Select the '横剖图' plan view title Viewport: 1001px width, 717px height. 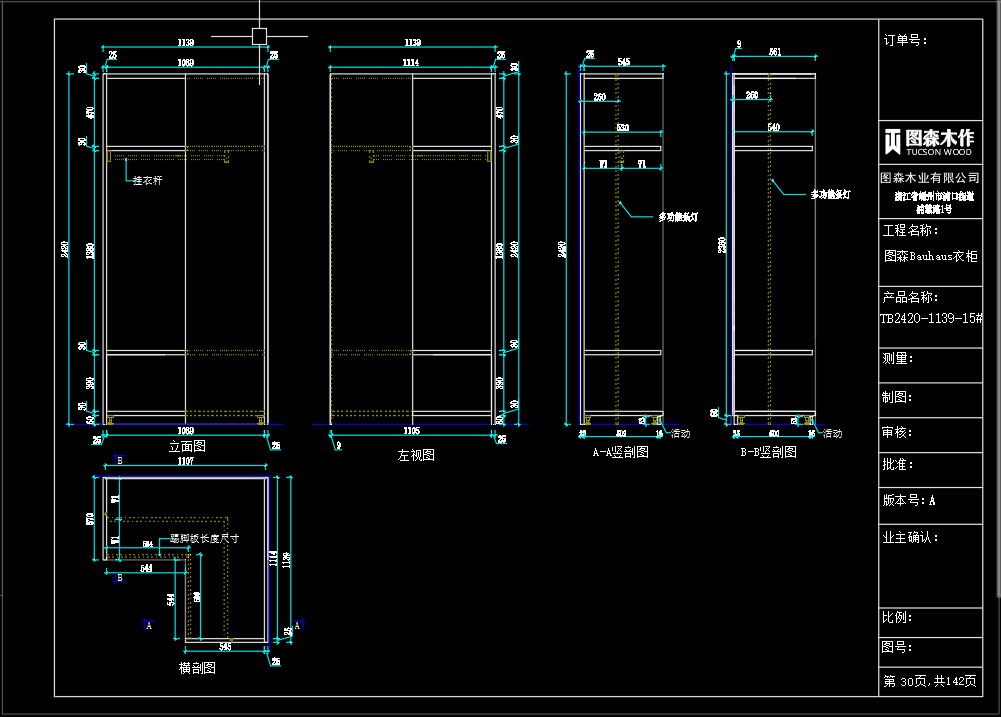tap(197, 668)
